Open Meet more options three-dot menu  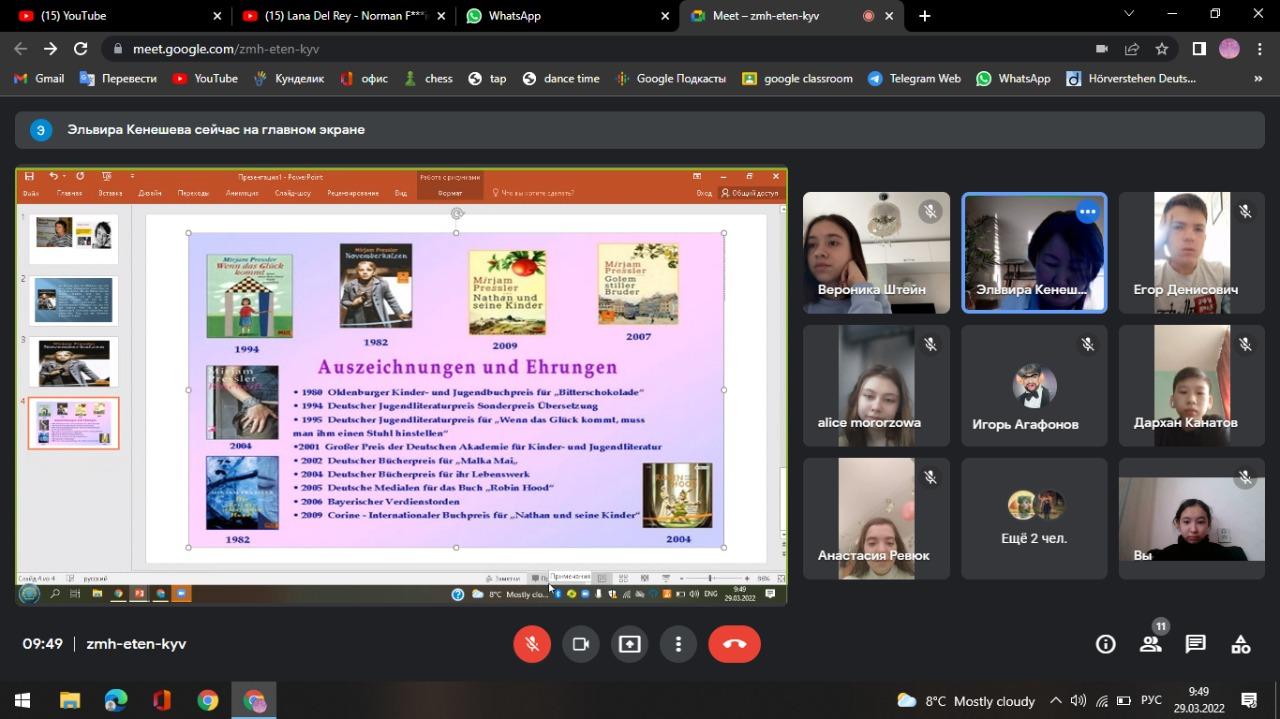click(x=678, y=645)
